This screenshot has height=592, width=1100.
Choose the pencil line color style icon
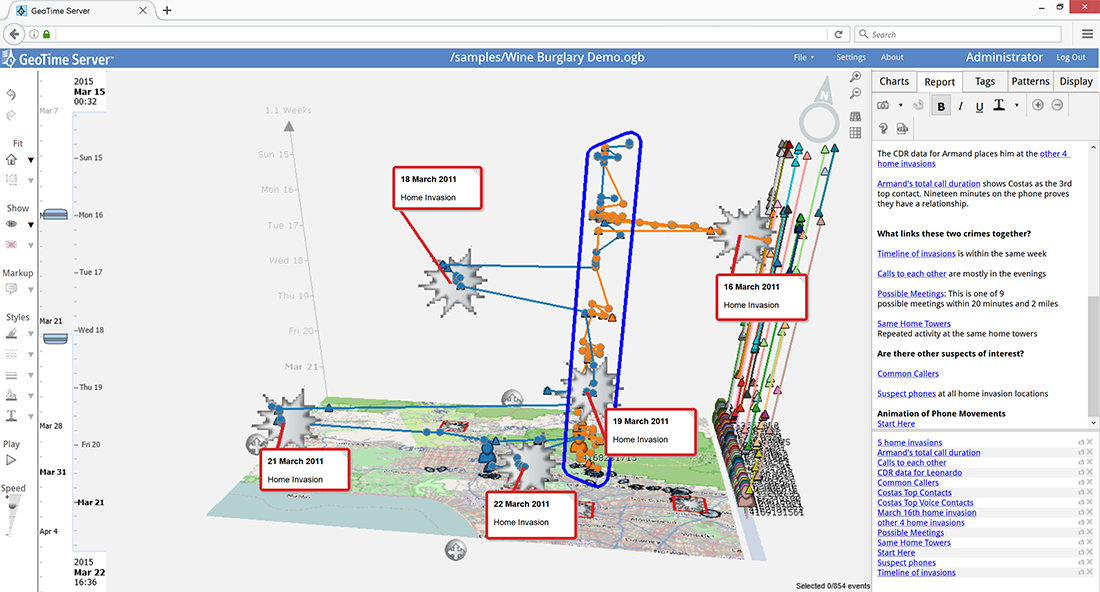[x=11, y=334]
